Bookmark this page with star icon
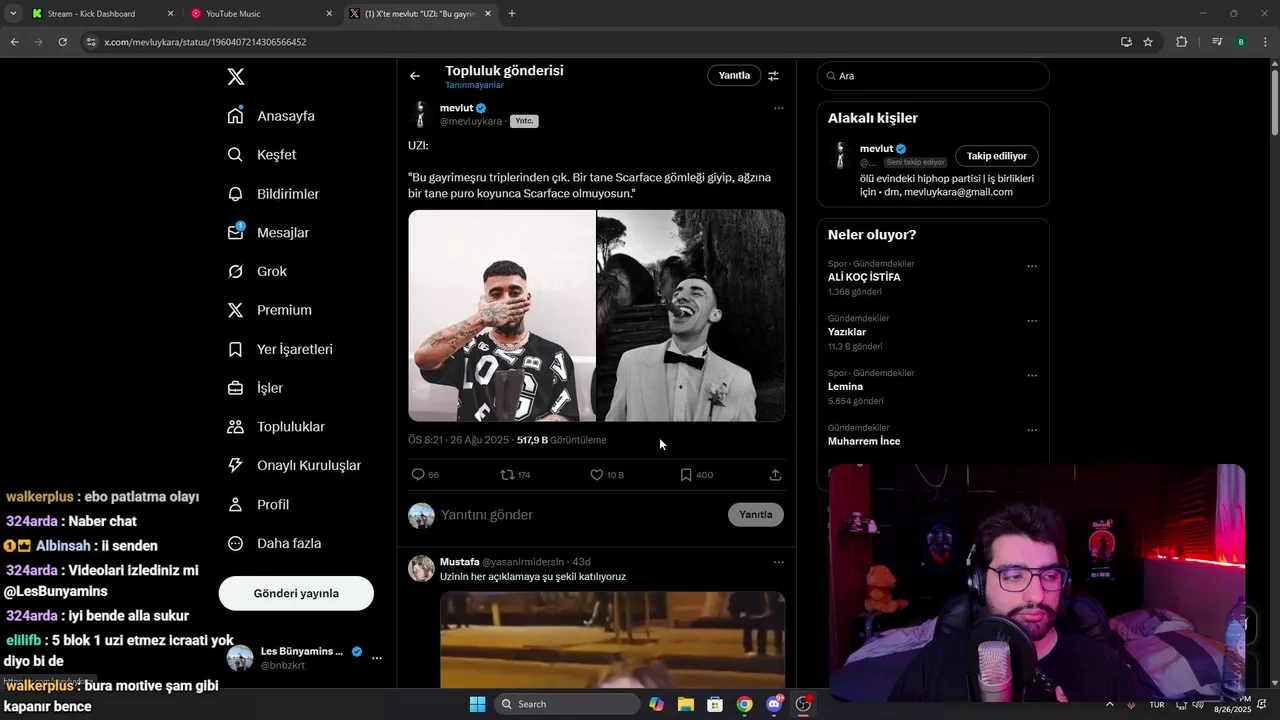This screenshot has width=1280, height=720. [1148, 42]
